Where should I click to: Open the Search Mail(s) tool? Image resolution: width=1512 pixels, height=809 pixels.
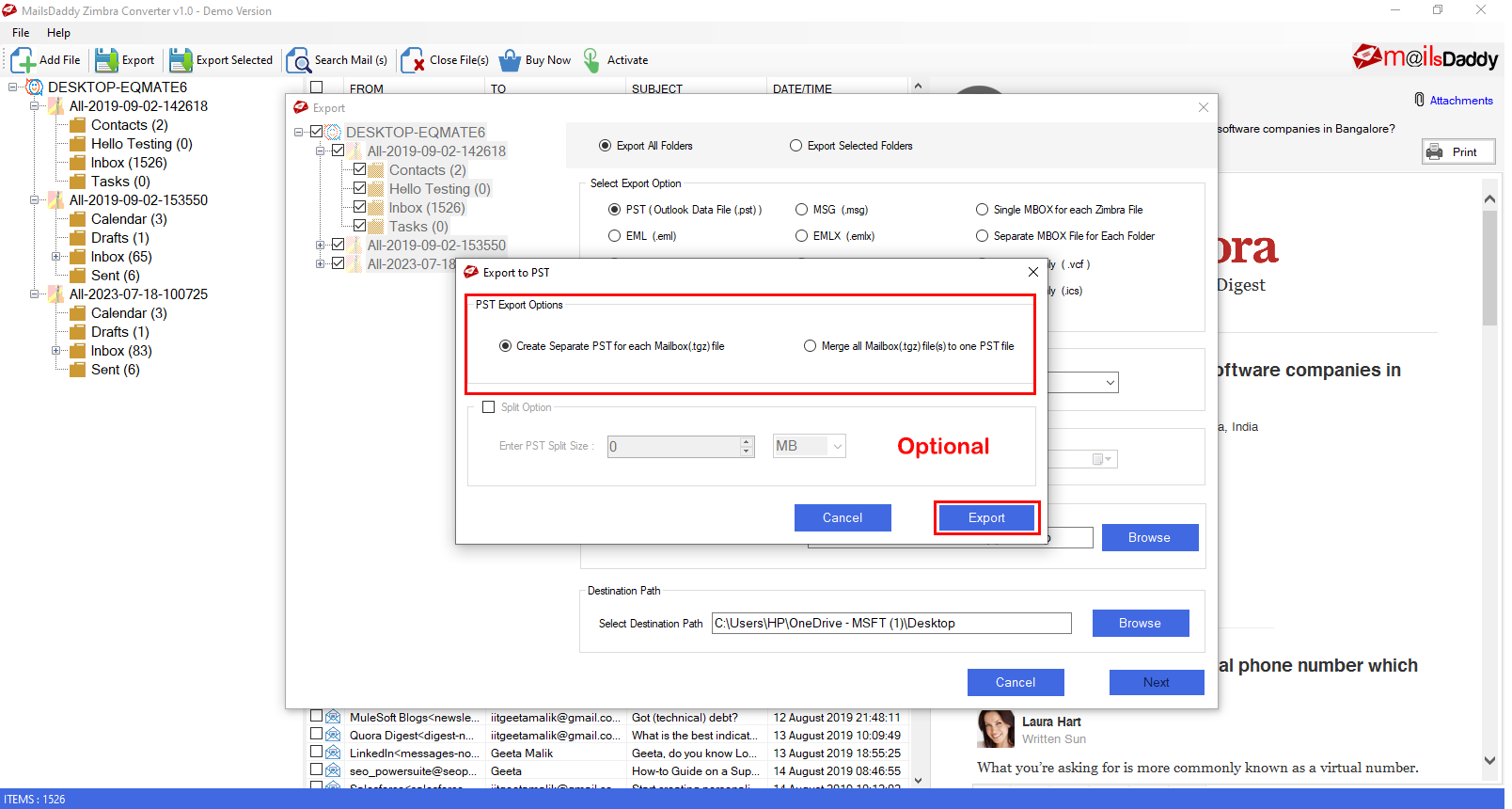[337, 60]
